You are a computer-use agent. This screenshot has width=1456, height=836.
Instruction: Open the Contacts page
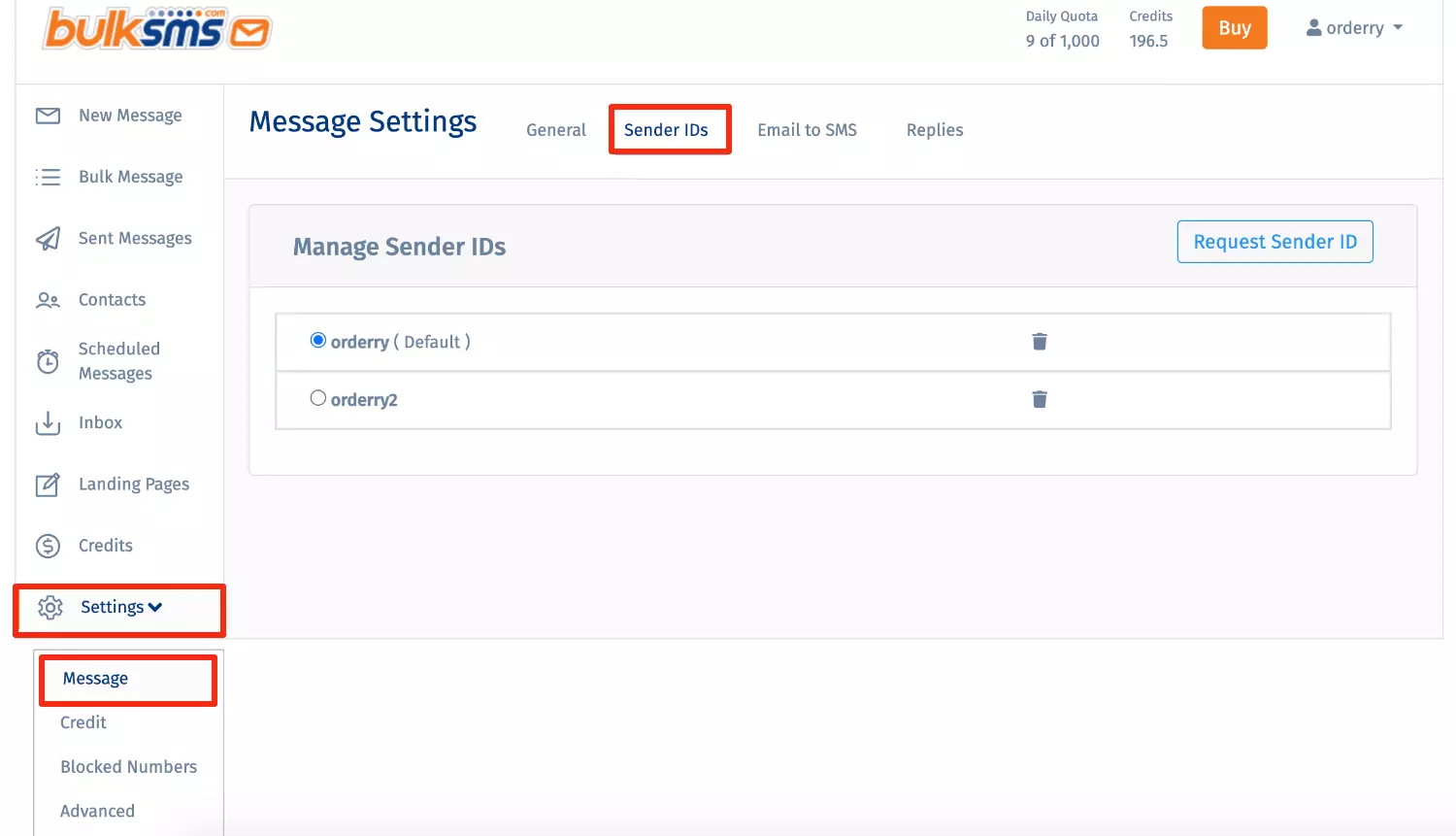tap(113, 300)
